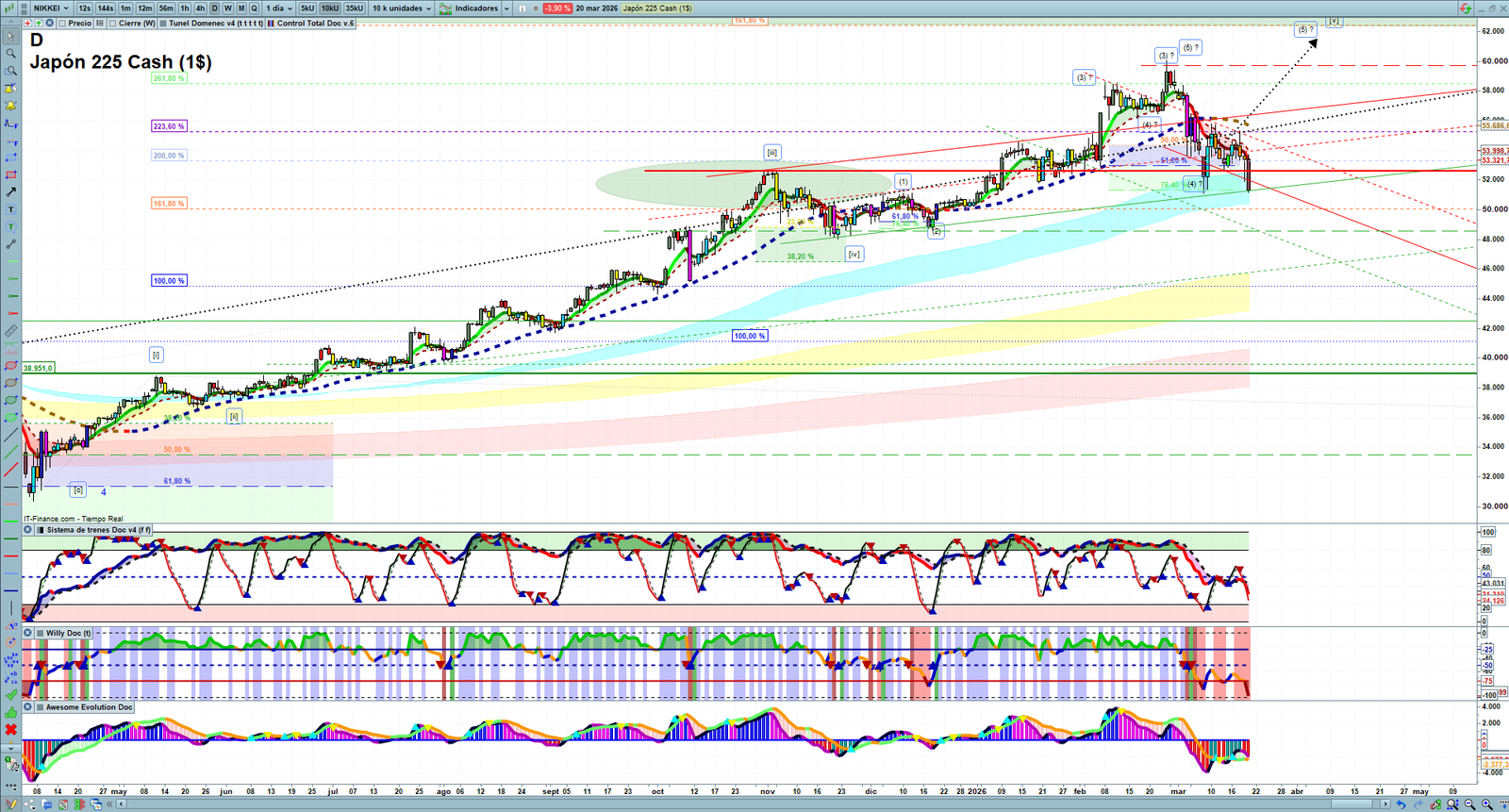Toggle the pause icon beside Indicadores dropdown
This screenshot has height=812, width=1509.
click(x=522, y=8)
